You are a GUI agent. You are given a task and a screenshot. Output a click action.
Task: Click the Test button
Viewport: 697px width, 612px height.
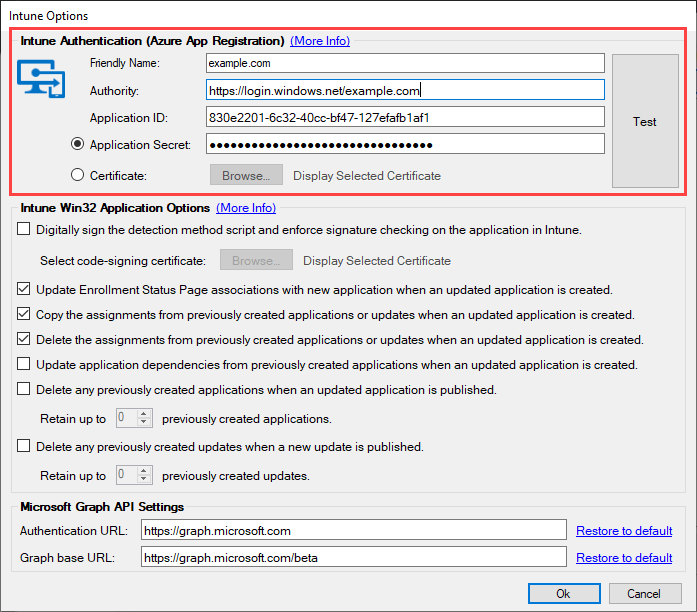[x=645, y=121]
